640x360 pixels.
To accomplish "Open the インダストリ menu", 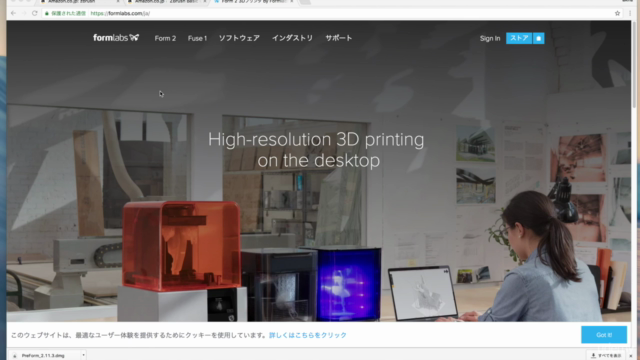I will pos(292,38).
